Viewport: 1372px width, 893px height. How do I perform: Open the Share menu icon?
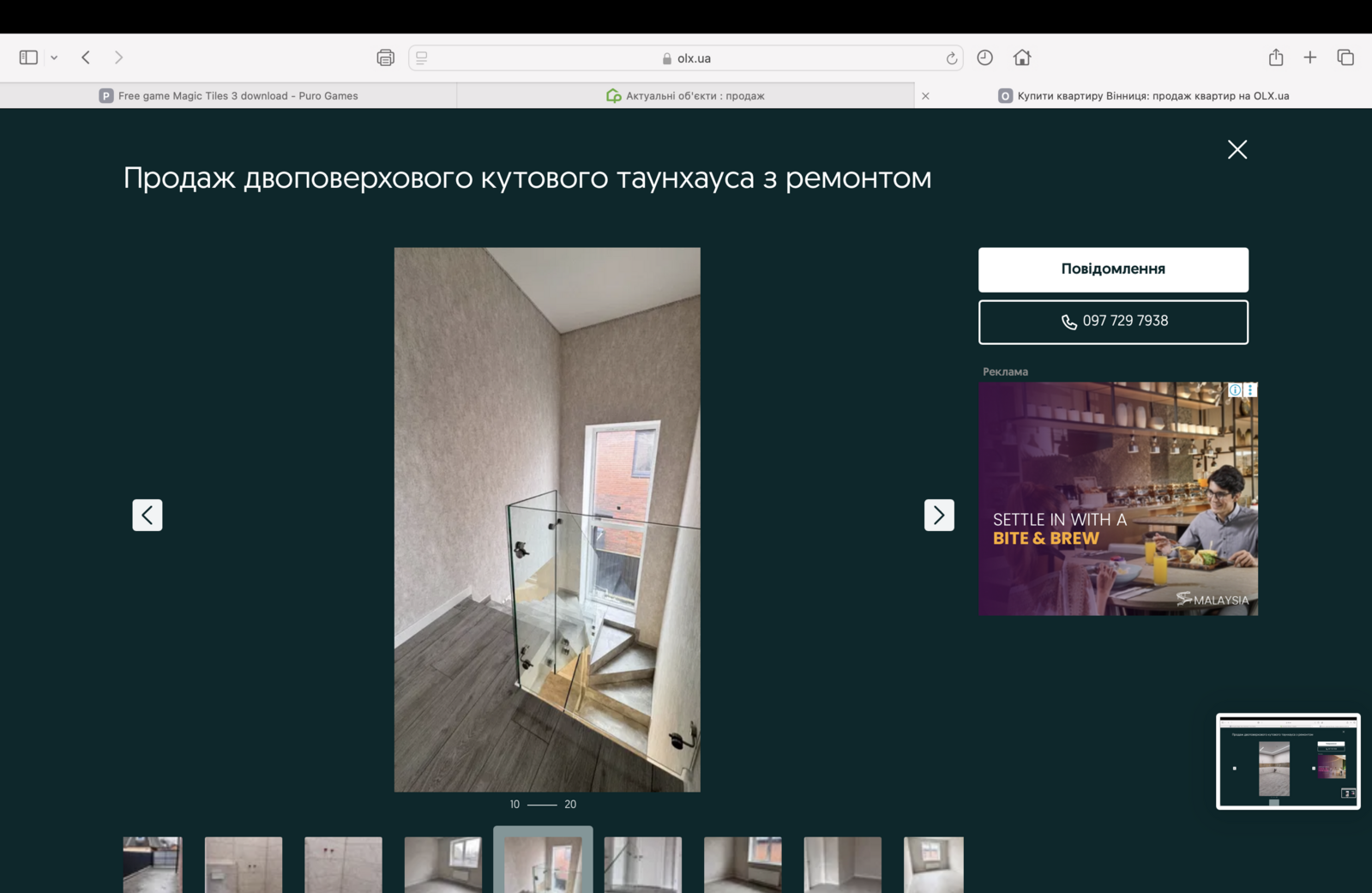1276,57
